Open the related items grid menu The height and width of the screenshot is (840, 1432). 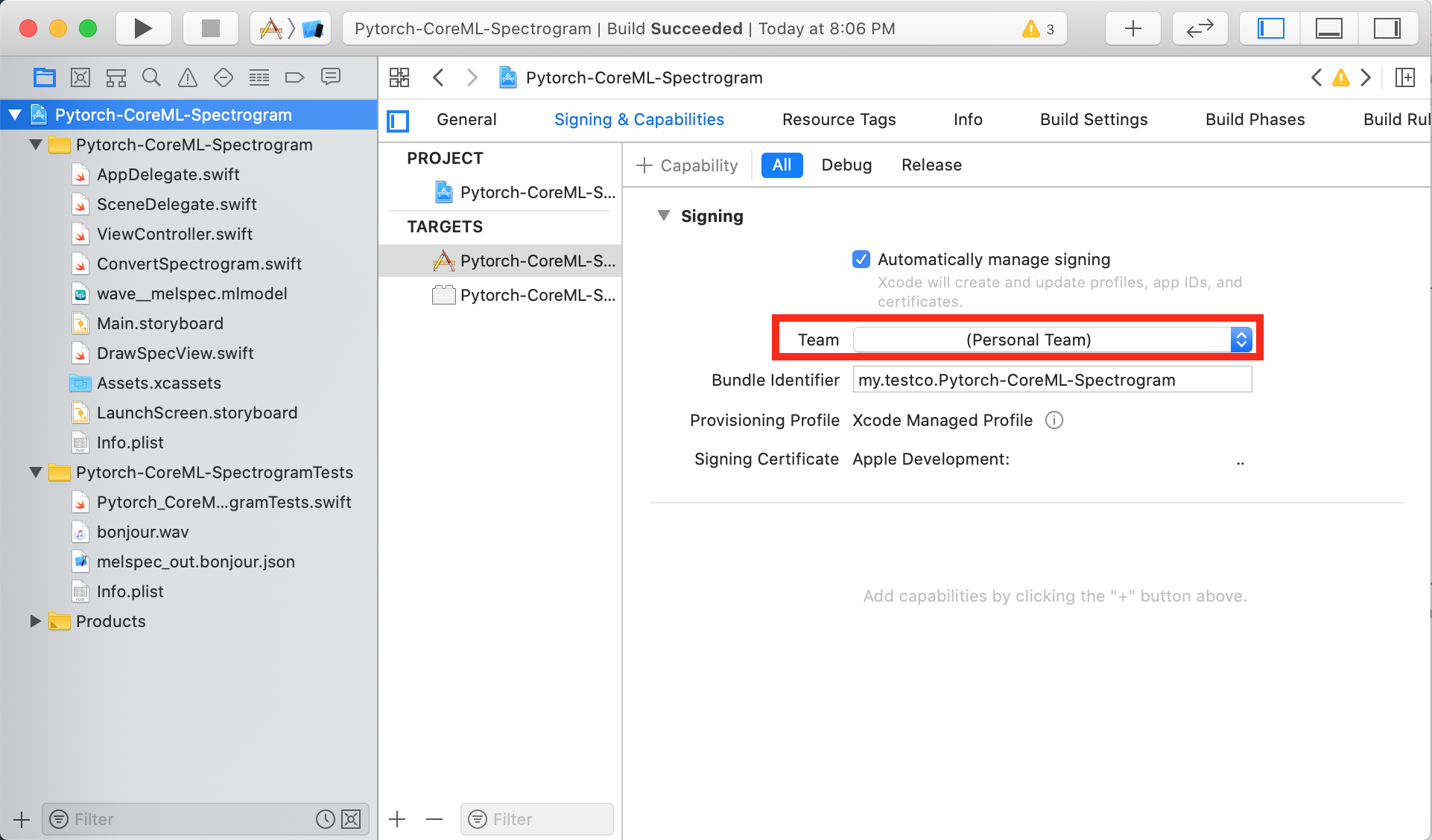coord(399,77)
